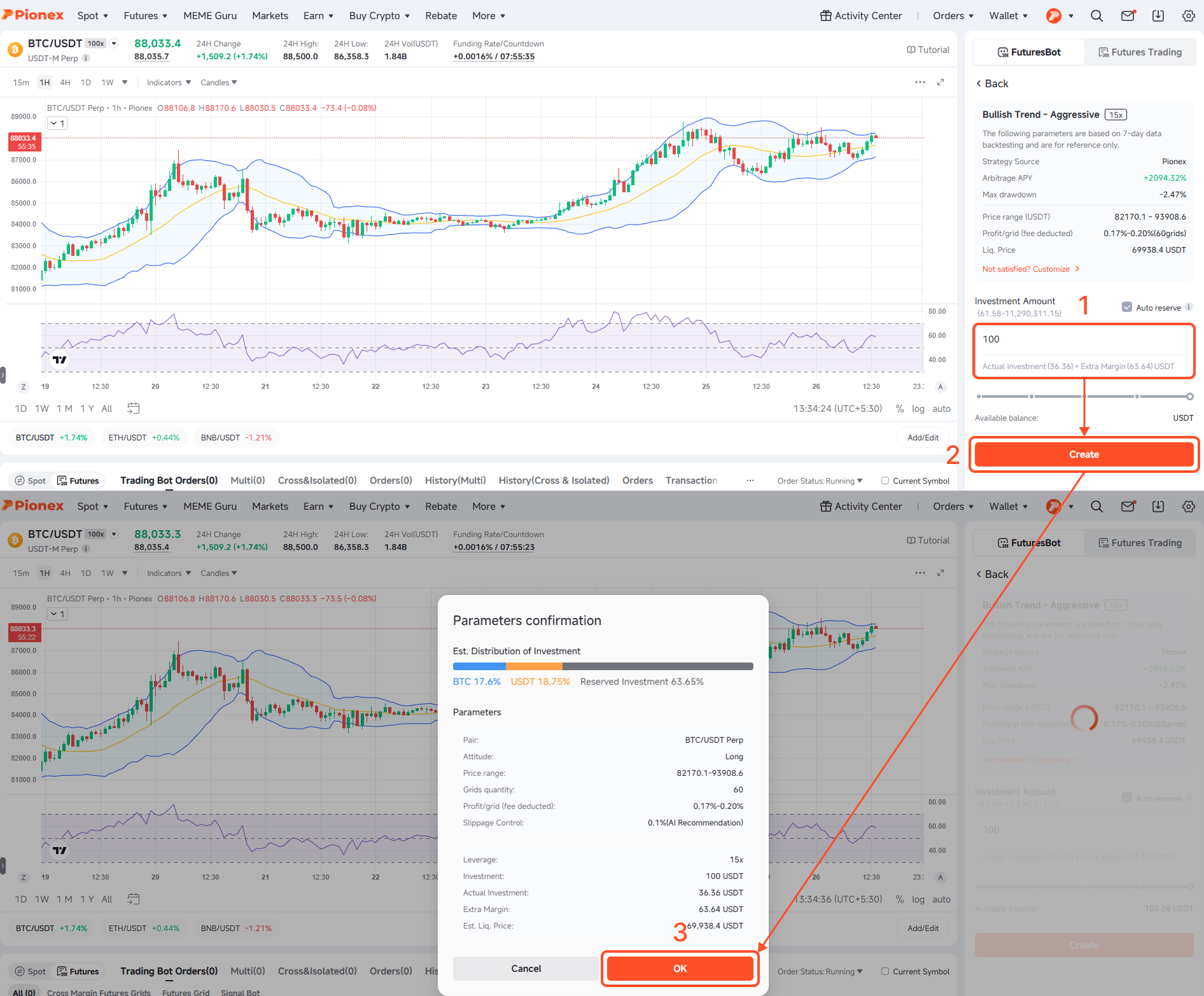Click the investment slider start point
Image resolution: width=1204 pixels, height=996 pixels.
pos(979,396)
